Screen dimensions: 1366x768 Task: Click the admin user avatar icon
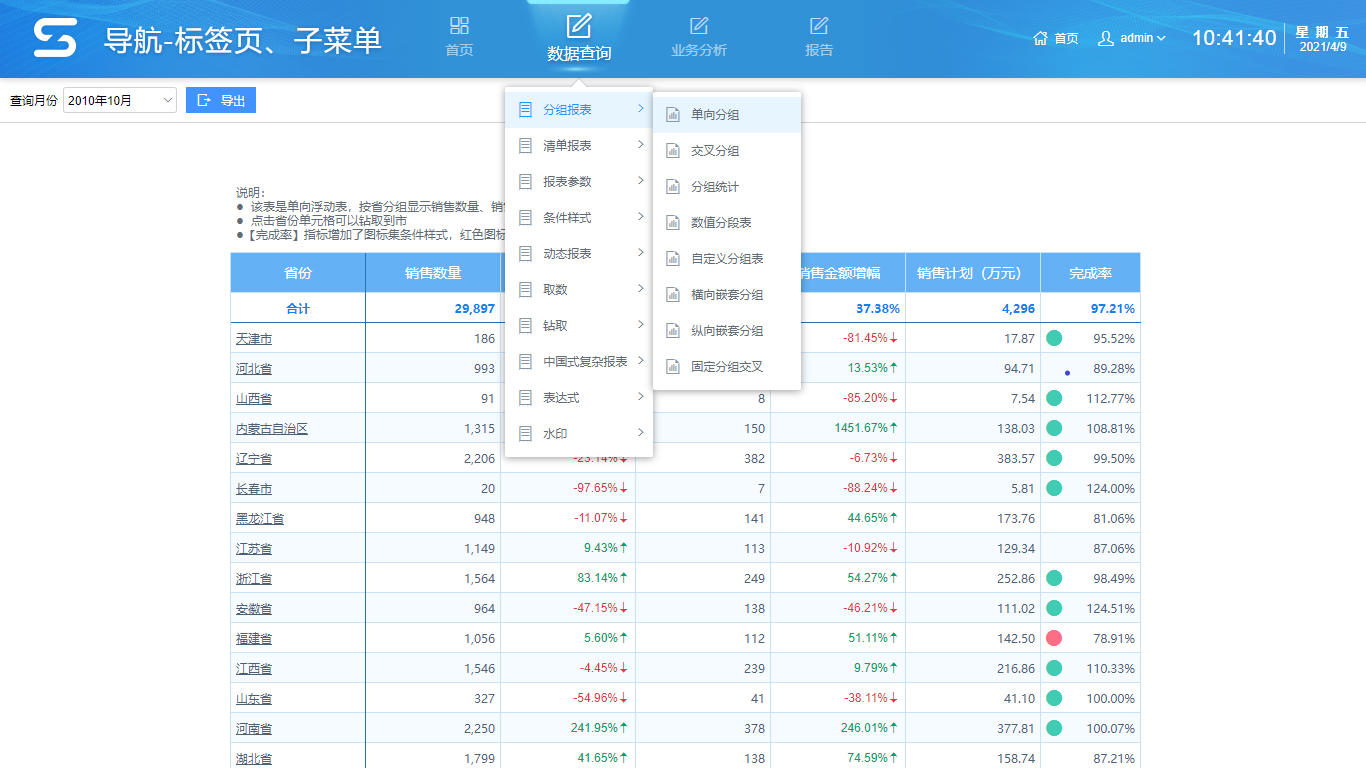(x=1106, y=38)
